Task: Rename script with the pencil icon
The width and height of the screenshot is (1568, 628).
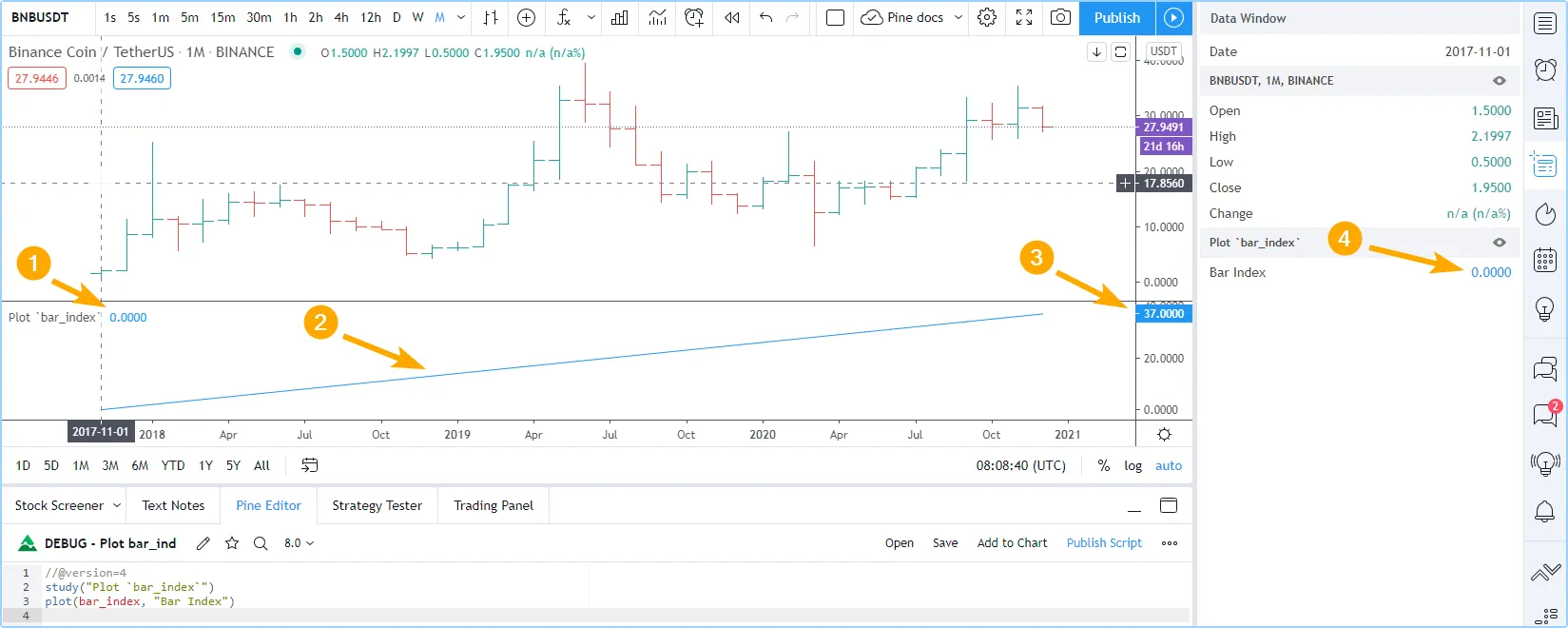Action: pyautogui.click(x=203, y=543)
